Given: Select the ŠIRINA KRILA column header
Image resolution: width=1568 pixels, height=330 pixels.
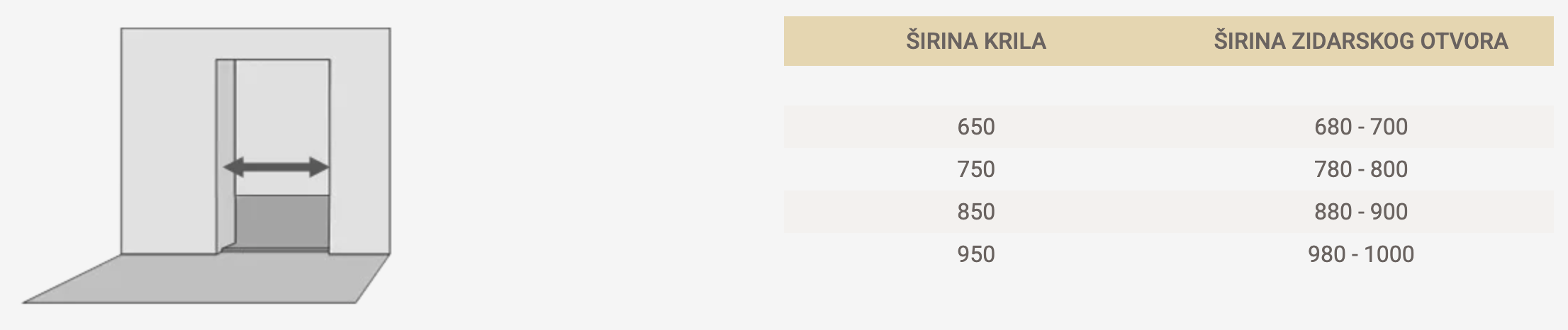Looking at the screenshot, I should [x=975, y=41].
